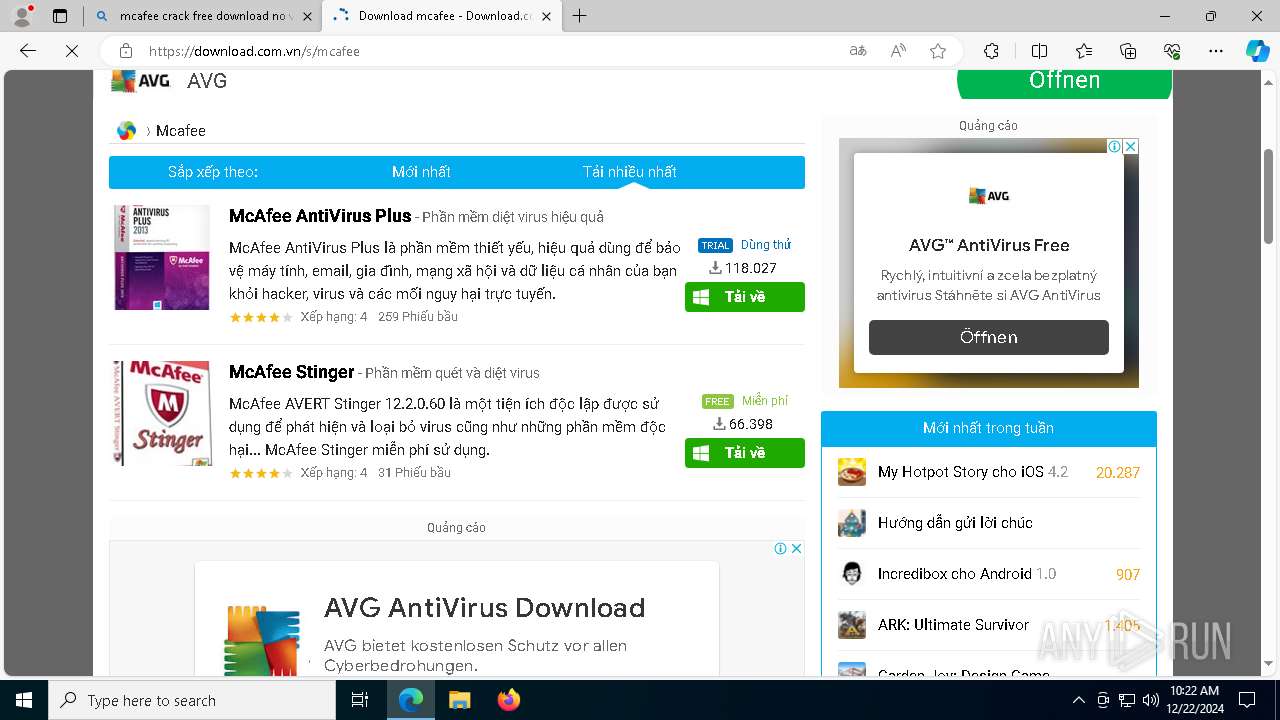Click the AntiVirus Plus star rating
Screen dimensions: 1280x720
click(261, 317)
